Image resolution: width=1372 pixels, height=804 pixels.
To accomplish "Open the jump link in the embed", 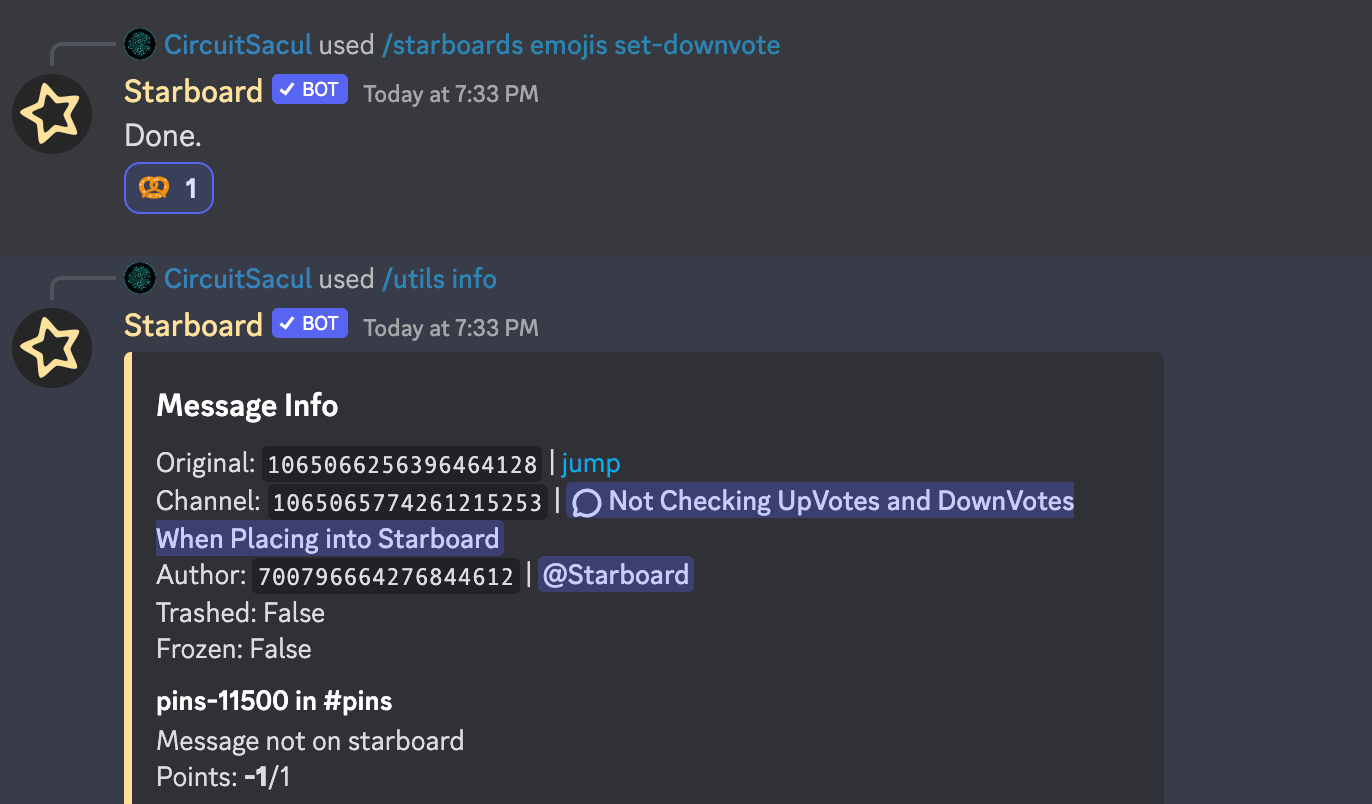I will tap(591, 464).
